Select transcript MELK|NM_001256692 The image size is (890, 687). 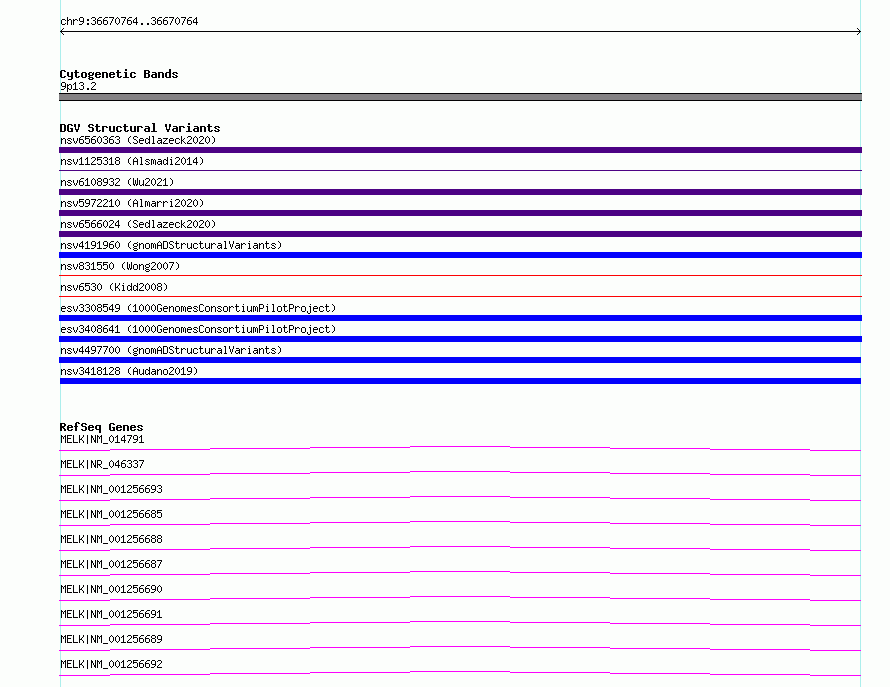click(111, 664)
